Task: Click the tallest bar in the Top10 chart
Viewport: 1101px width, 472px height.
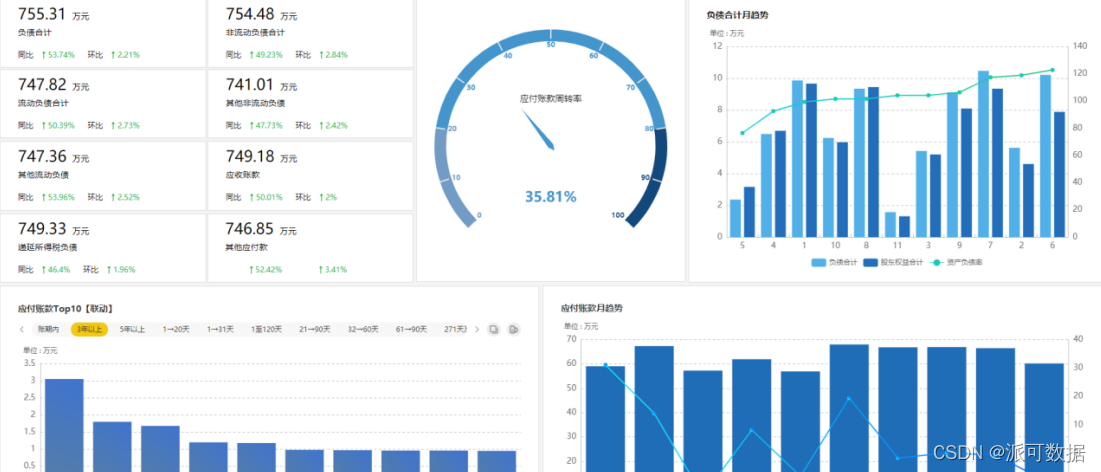Action: pos(64,425)
